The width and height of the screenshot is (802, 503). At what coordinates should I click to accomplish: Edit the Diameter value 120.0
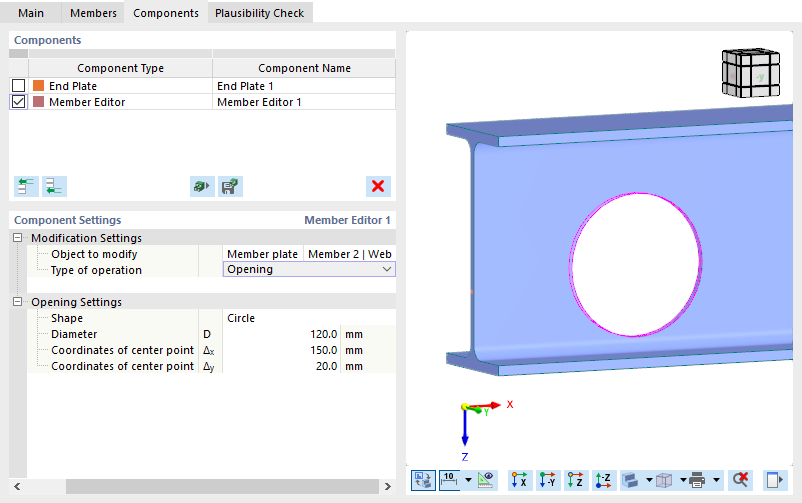281,334
